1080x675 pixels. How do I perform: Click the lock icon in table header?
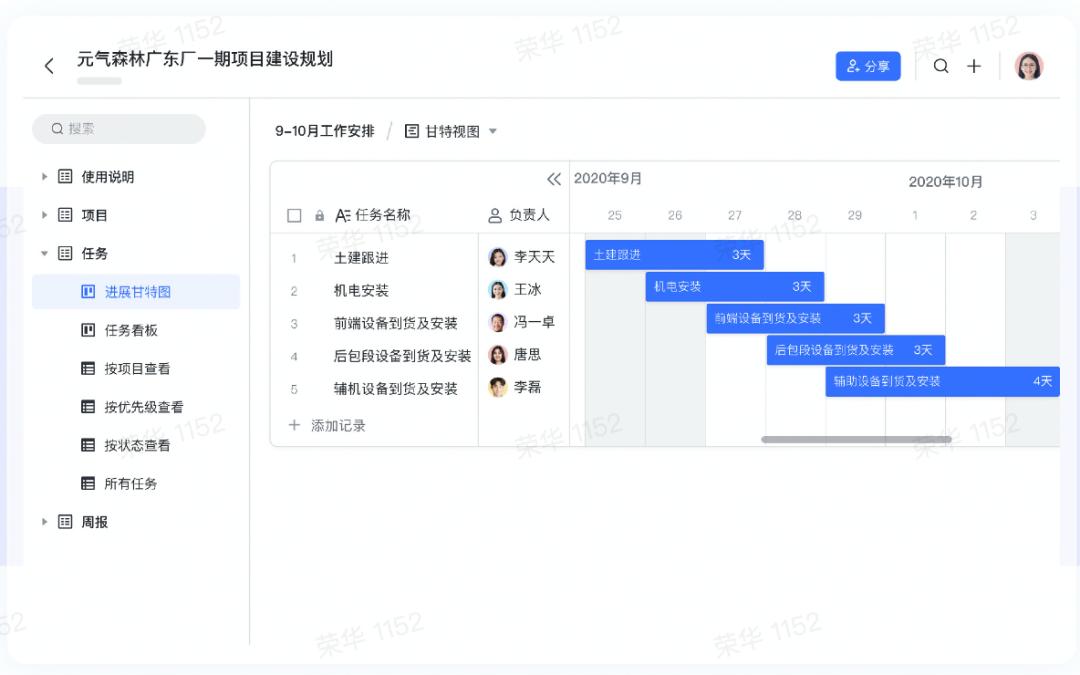320,215
